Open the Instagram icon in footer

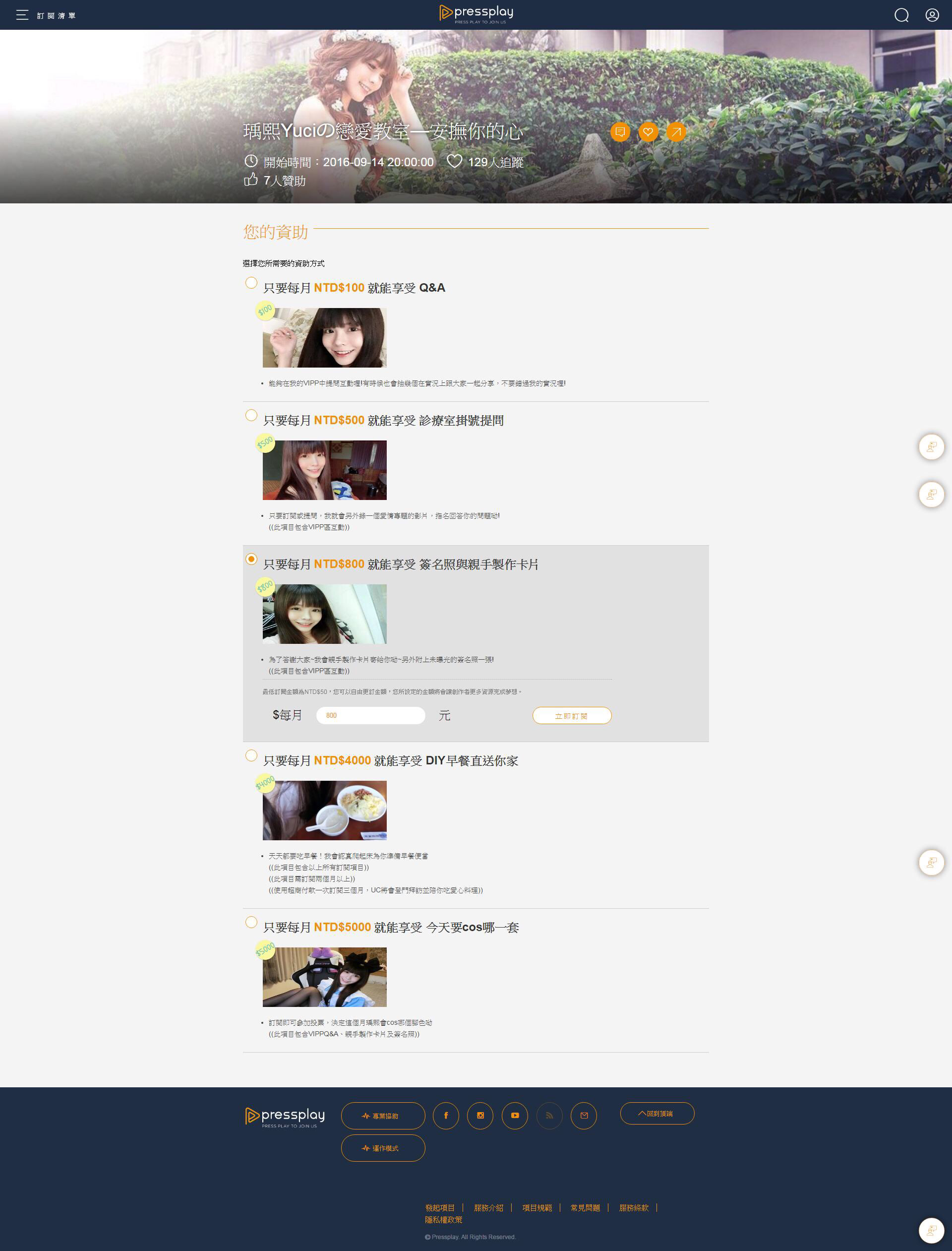tap(480, 1115)
